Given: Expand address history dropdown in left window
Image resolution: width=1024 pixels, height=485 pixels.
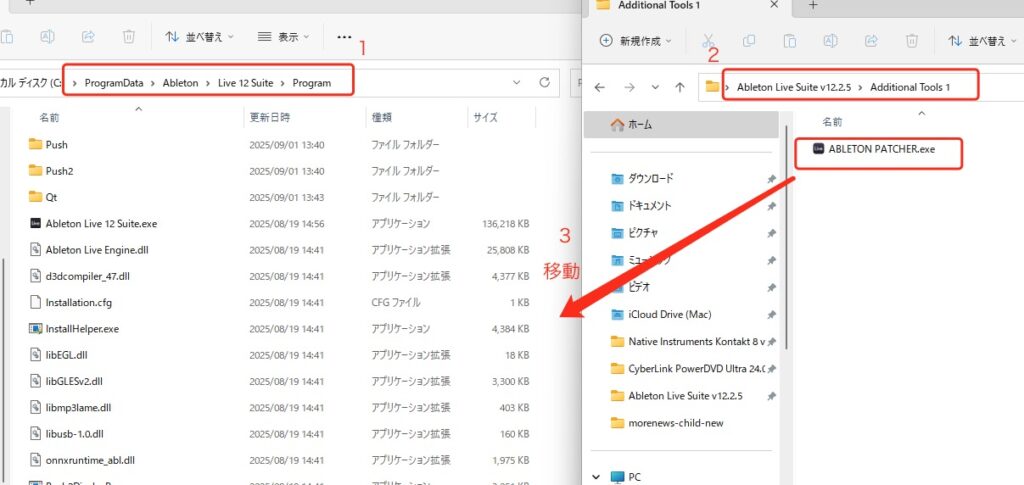Looking at the screenshot, I should [517, 83].
